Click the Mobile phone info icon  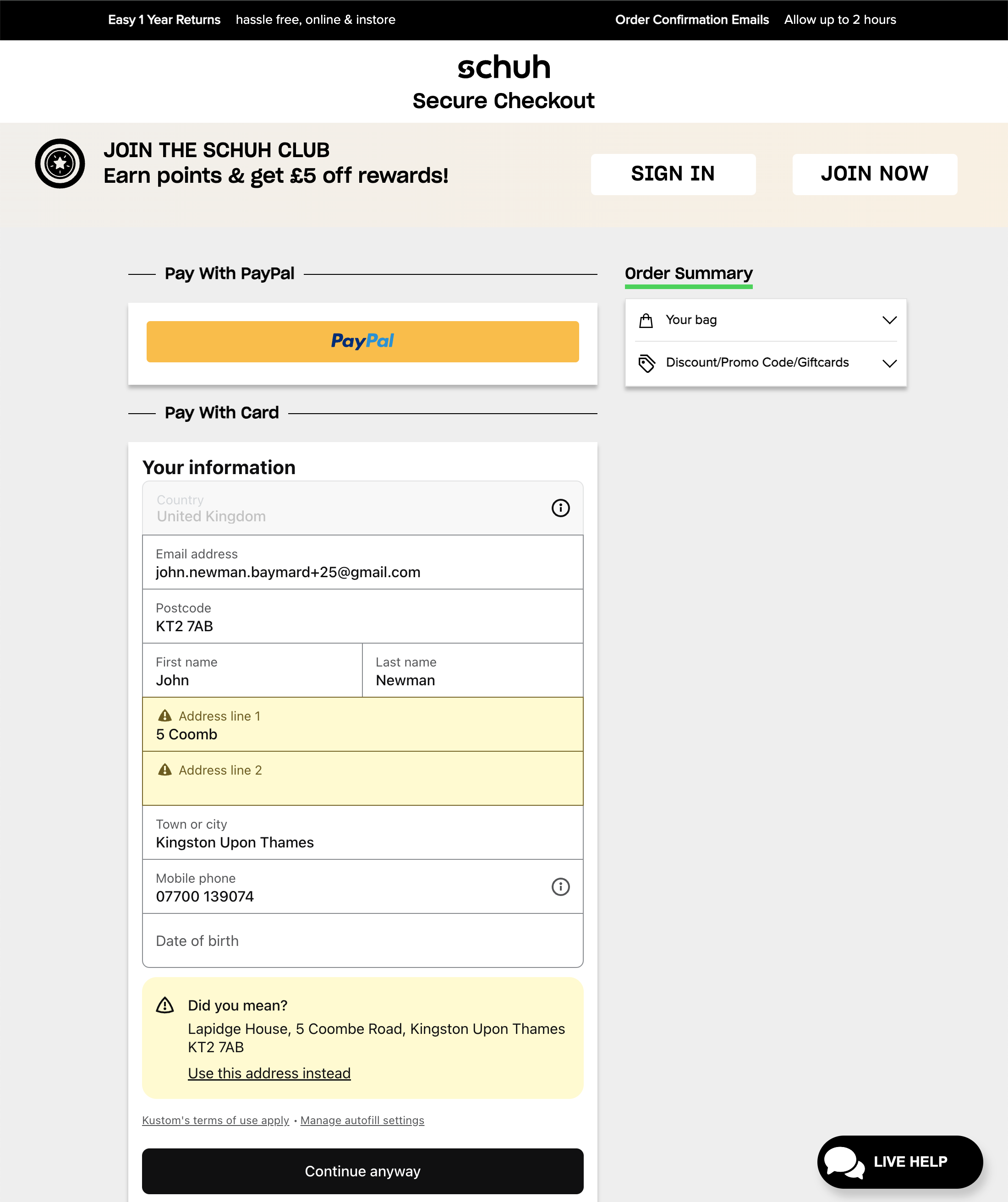click(560, 887)
